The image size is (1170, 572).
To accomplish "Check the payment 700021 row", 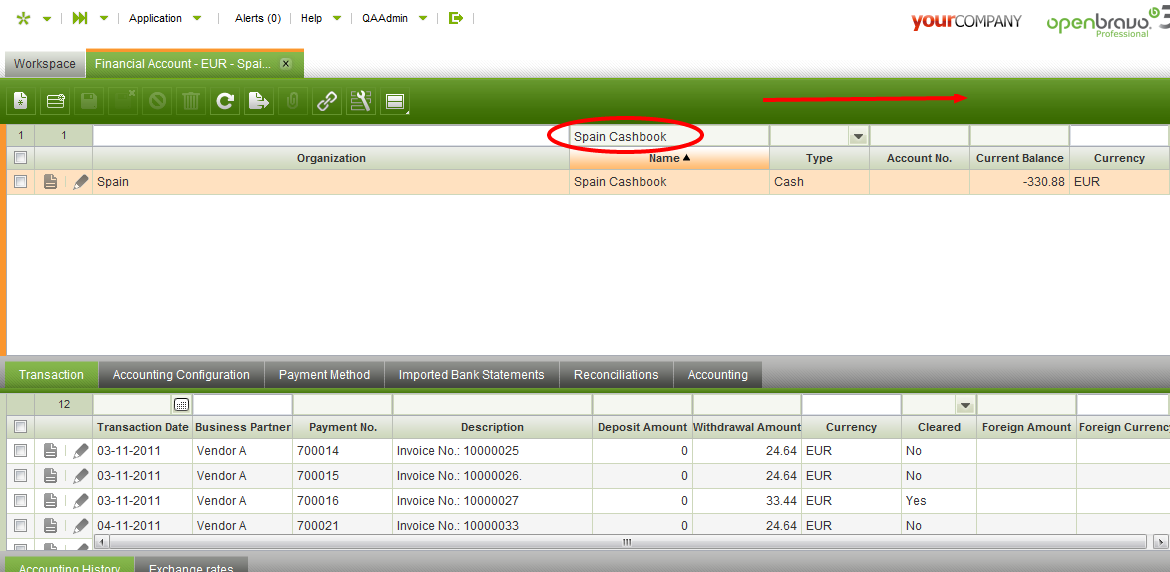I will (21, 526).
